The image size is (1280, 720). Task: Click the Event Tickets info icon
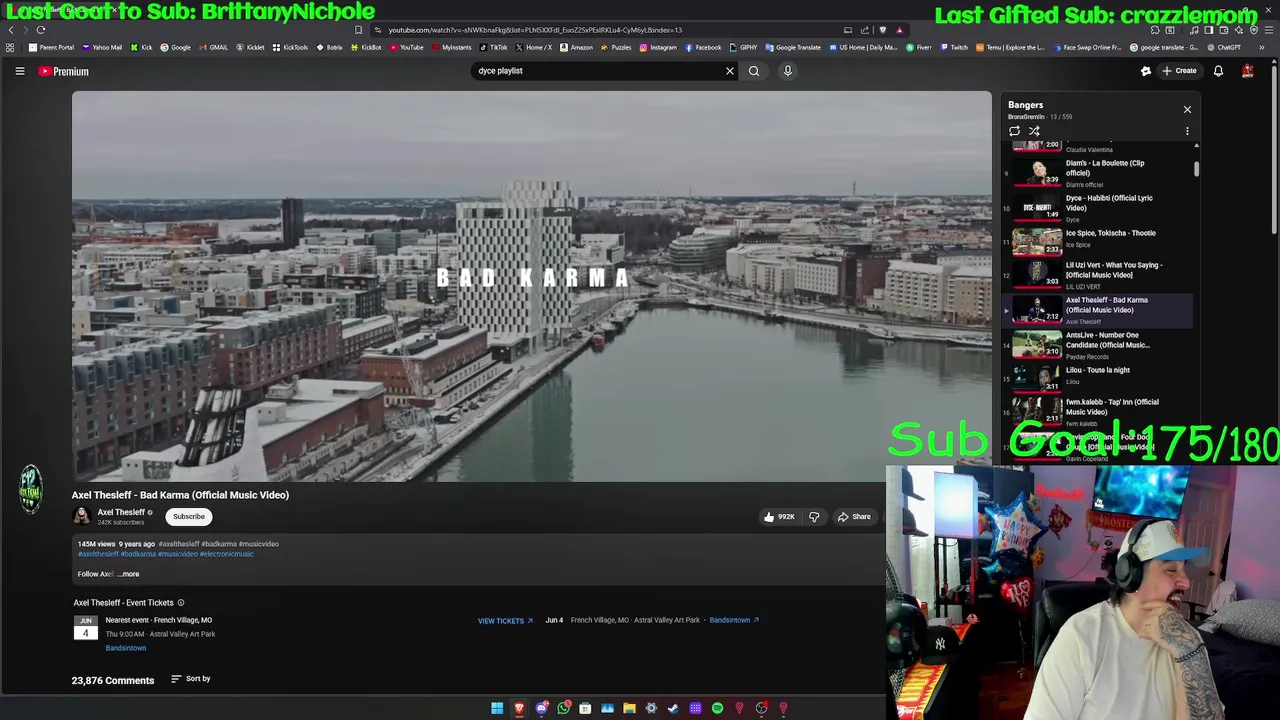click(181, 603)
